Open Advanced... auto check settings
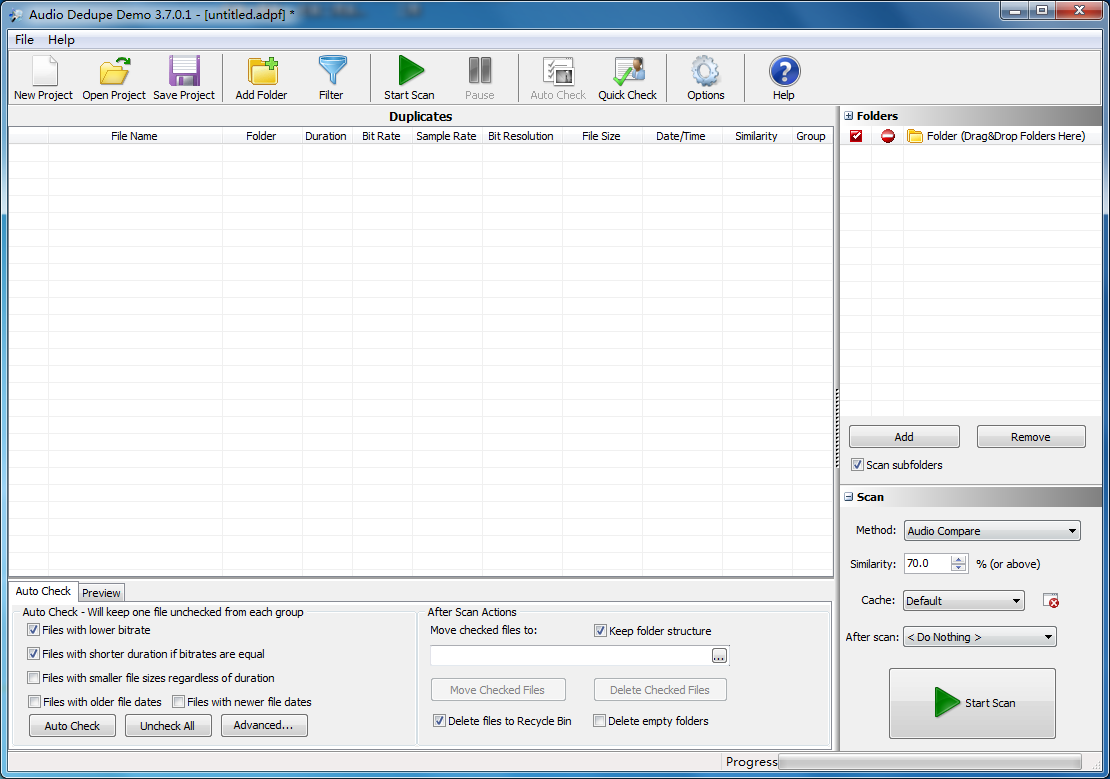The height and width of the screenshot is (779, 1110). point(264,725)
